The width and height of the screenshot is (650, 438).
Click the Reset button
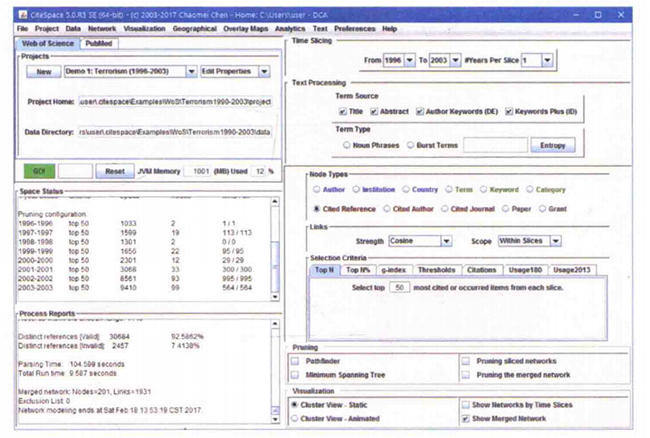pos(115,171)
